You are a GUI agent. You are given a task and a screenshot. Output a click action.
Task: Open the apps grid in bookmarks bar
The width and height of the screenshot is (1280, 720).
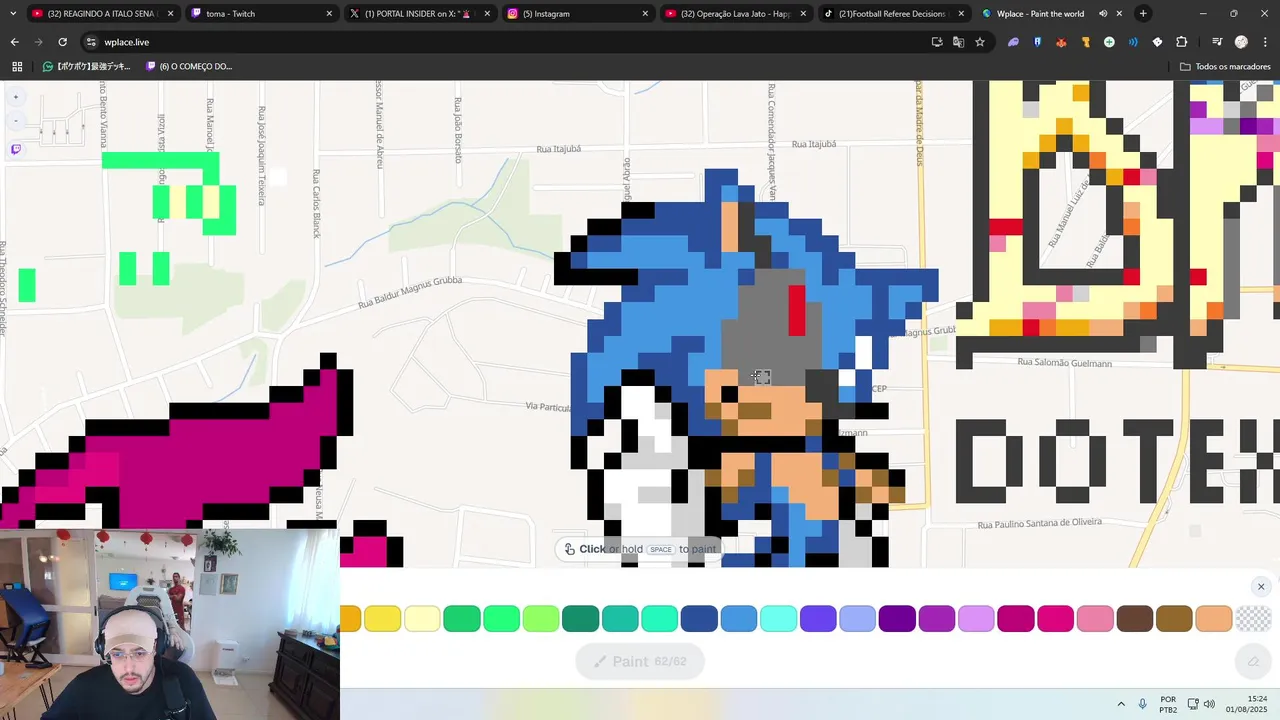[x=17, y=66]
